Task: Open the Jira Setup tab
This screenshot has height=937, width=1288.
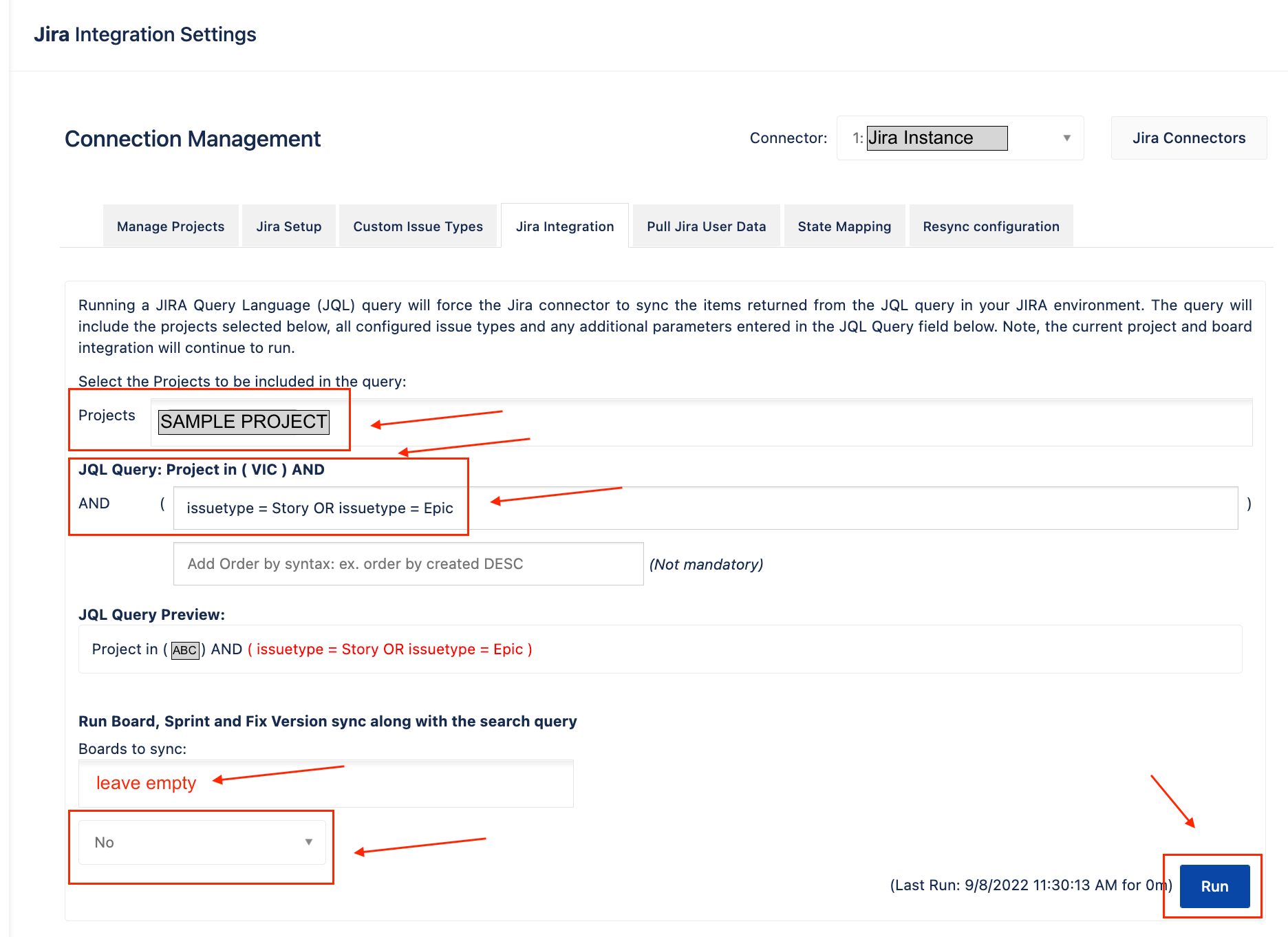Action: tap(289, 226)
